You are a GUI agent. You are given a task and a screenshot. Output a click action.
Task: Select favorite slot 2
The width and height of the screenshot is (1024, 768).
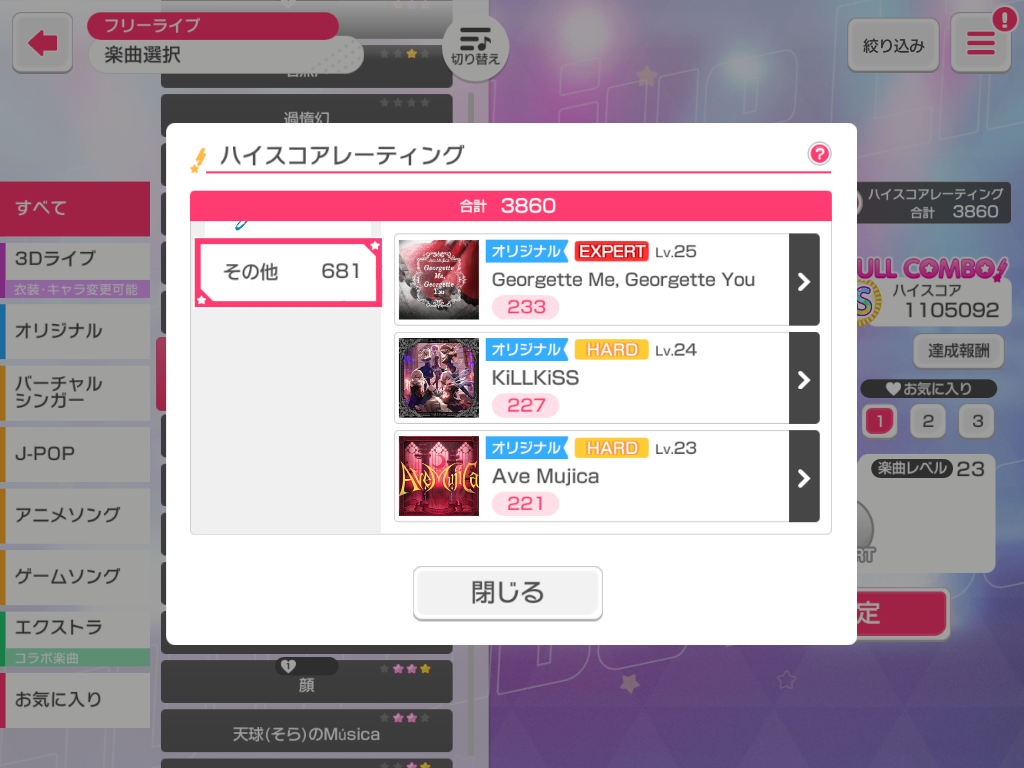point(928,421)
